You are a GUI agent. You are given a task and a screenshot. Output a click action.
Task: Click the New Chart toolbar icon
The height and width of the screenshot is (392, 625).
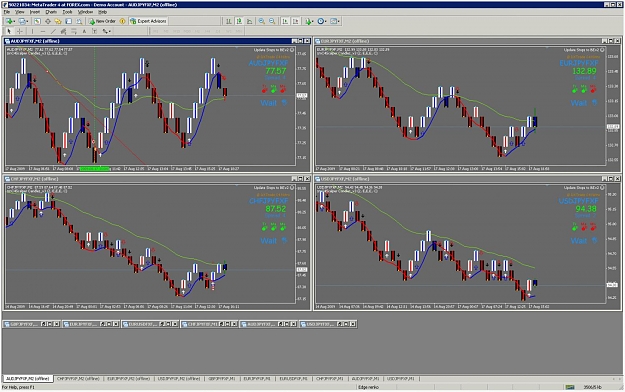tap(9, 21)
